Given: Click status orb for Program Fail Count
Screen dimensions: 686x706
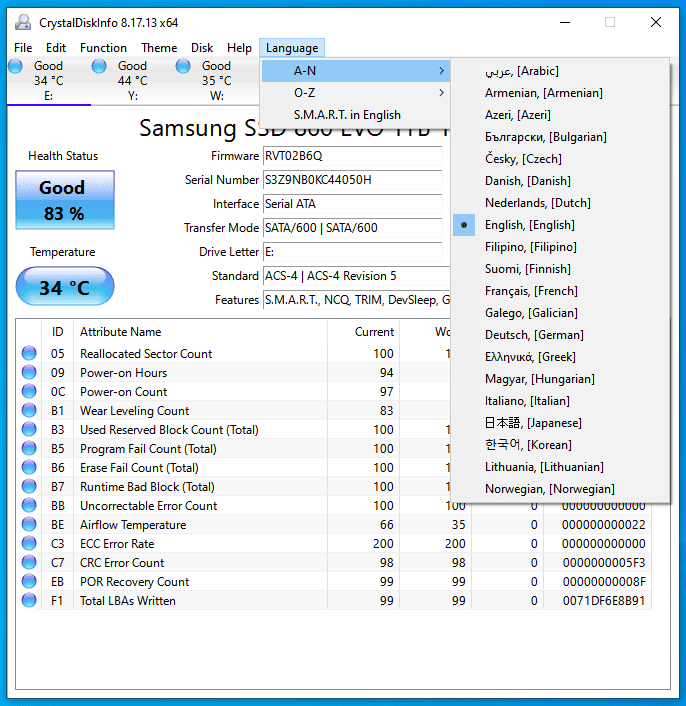Looking at the screenshot, I should [29, 448].
